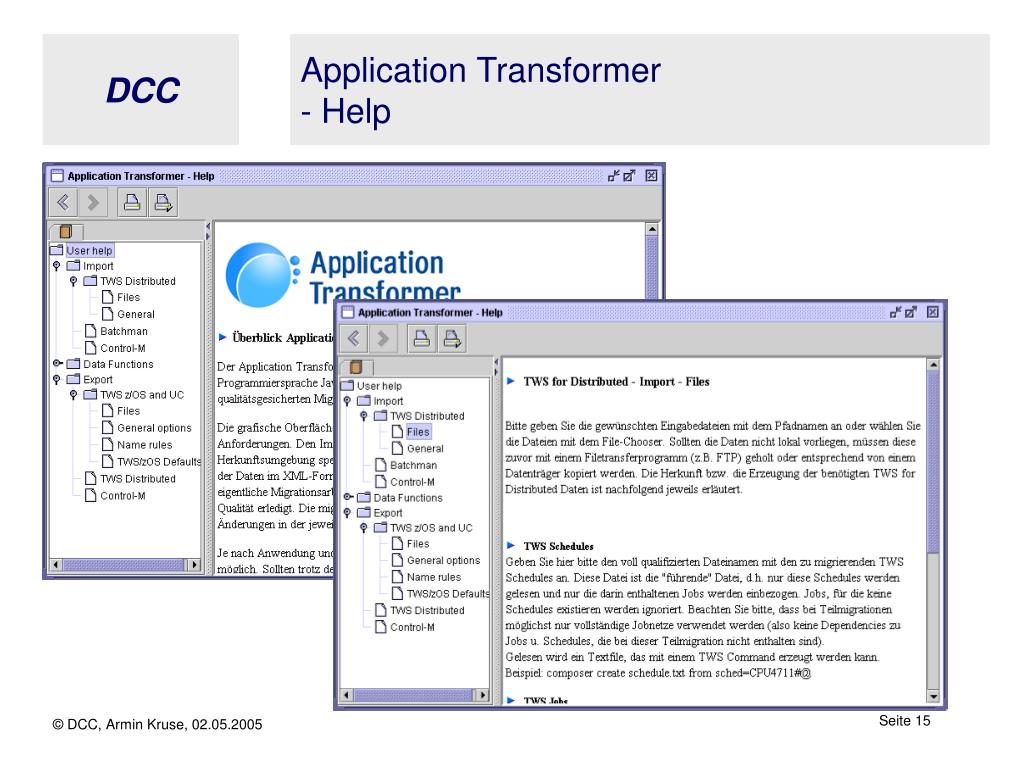This screenshot has width=1024, height=768.
Task: Open Files under Import in rear window
Action: pyautogui.click(x=128, y=297)
